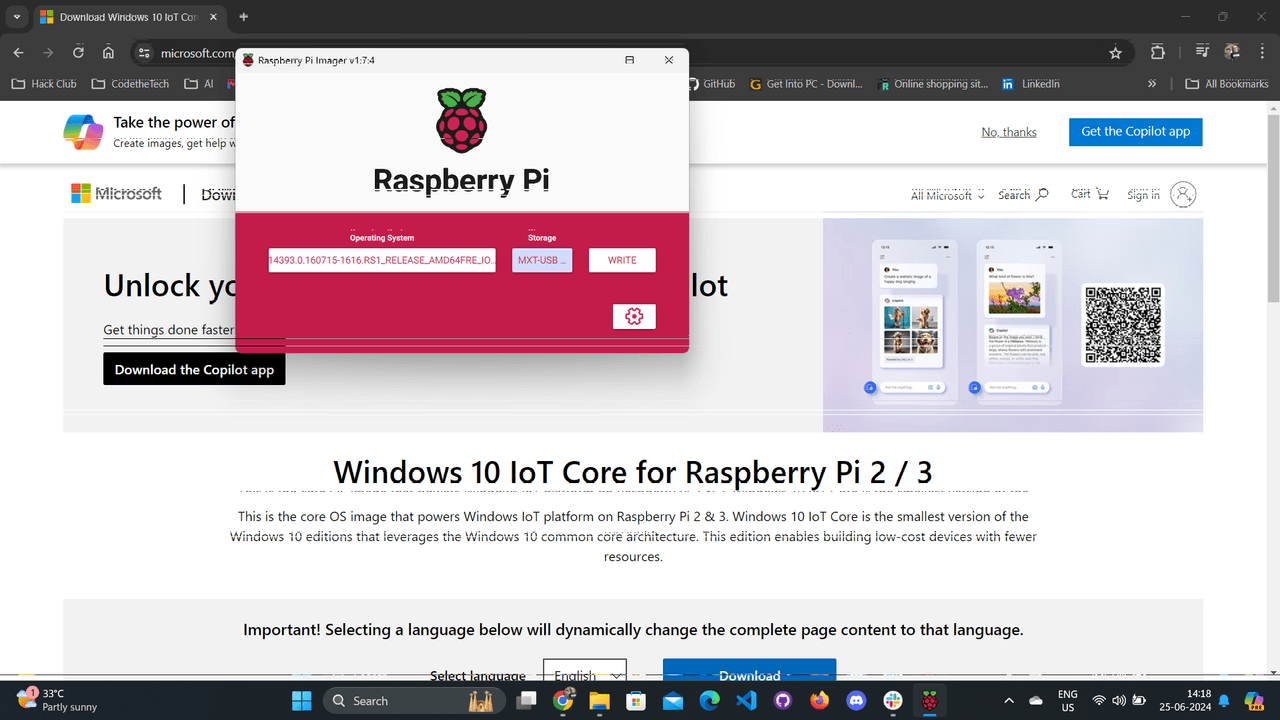
Task: Bookmark this page with the star icon
Action: coord(1115,53)
